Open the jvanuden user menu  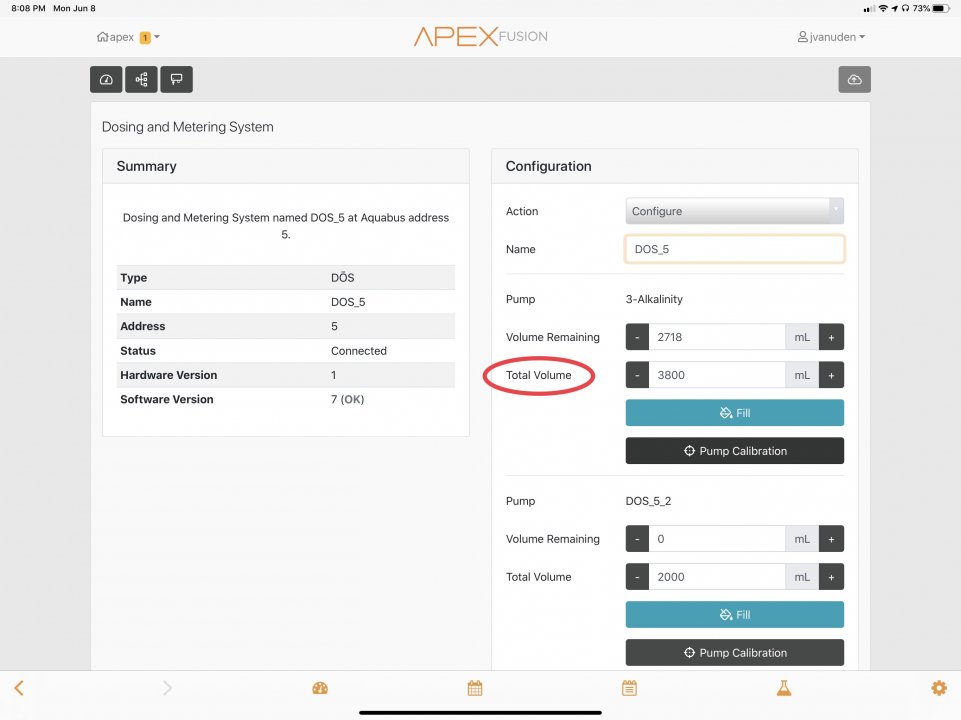tap(831, 37)
